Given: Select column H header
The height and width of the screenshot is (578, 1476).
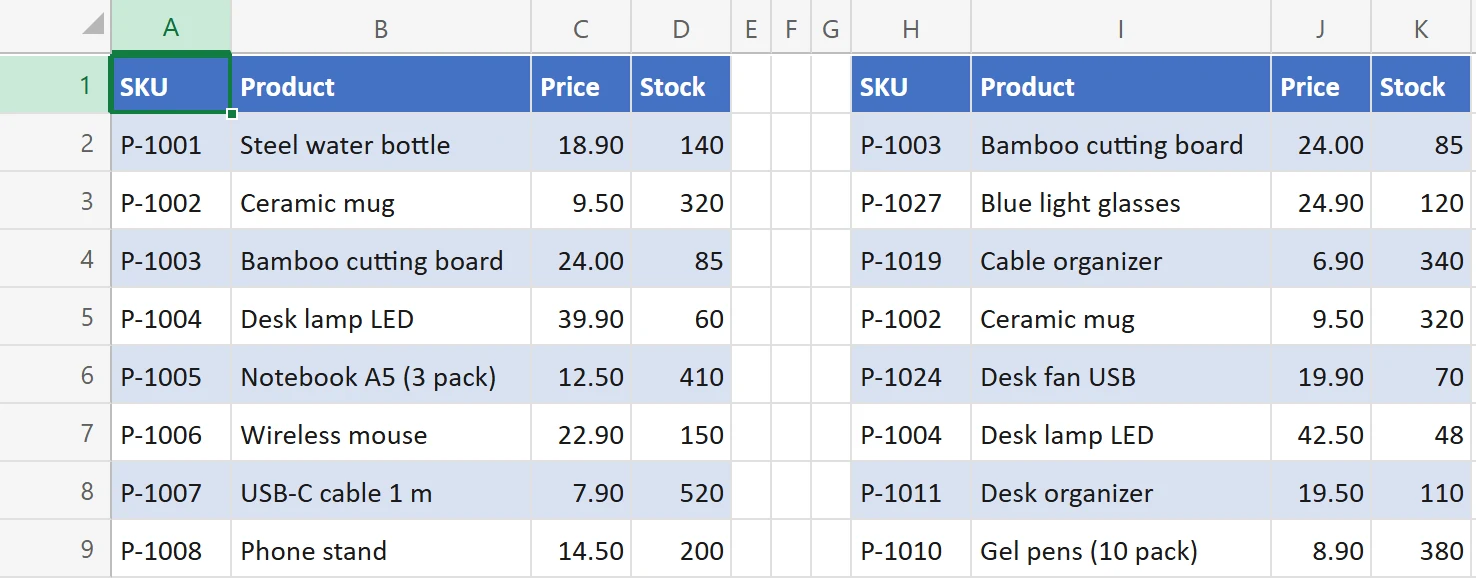Looking at the screenshot, I should (911, 27).
